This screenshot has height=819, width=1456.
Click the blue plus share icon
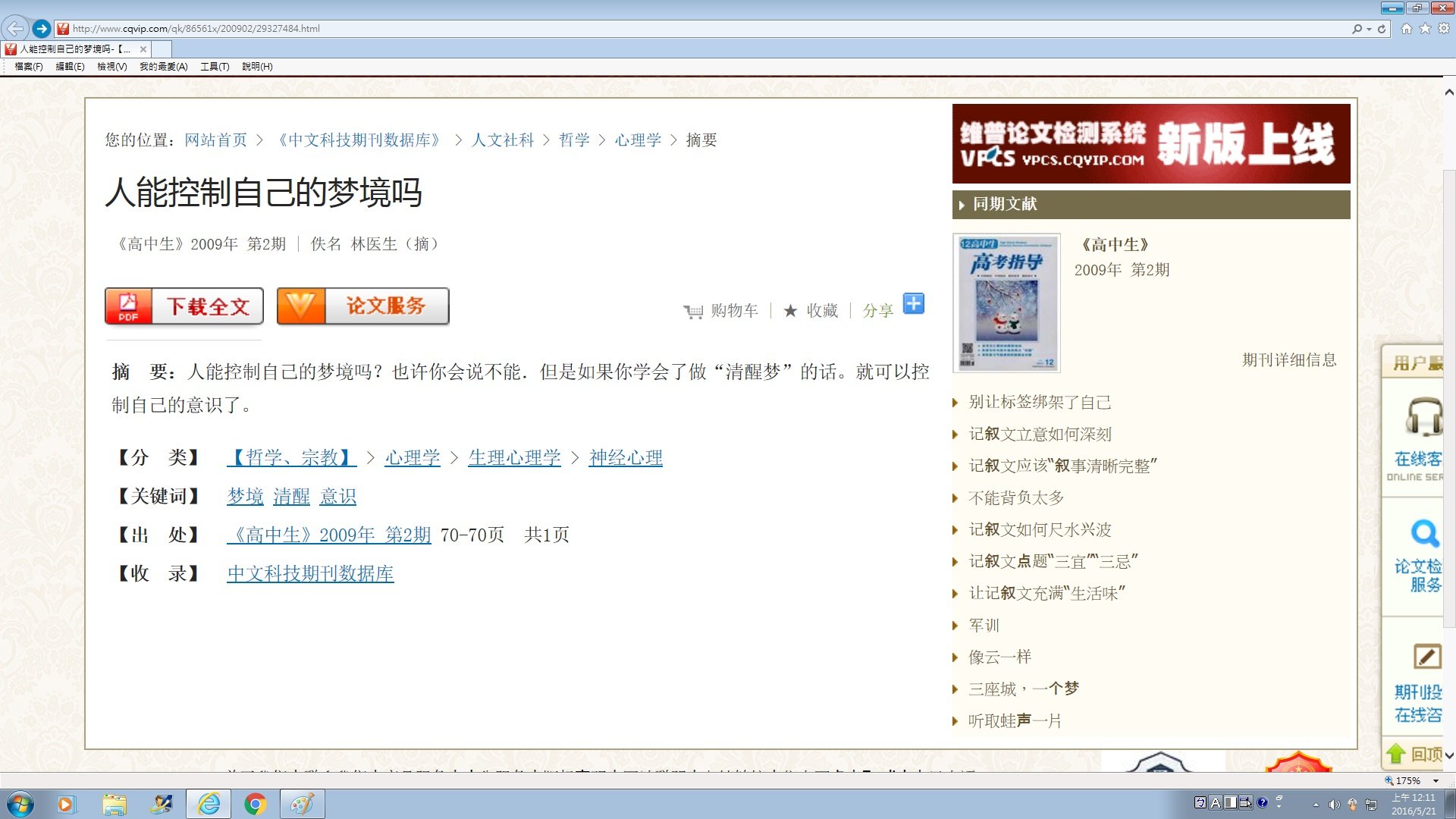[x=914, y=304]
